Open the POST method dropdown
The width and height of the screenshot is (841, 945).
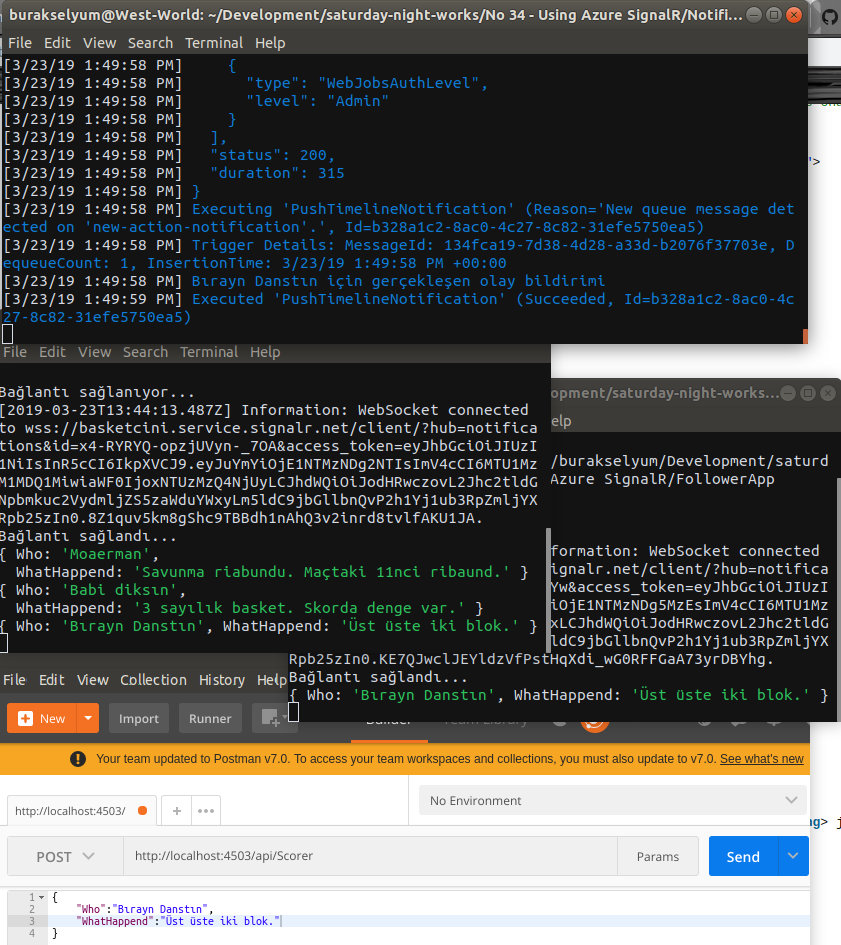(x=66, y=857)
